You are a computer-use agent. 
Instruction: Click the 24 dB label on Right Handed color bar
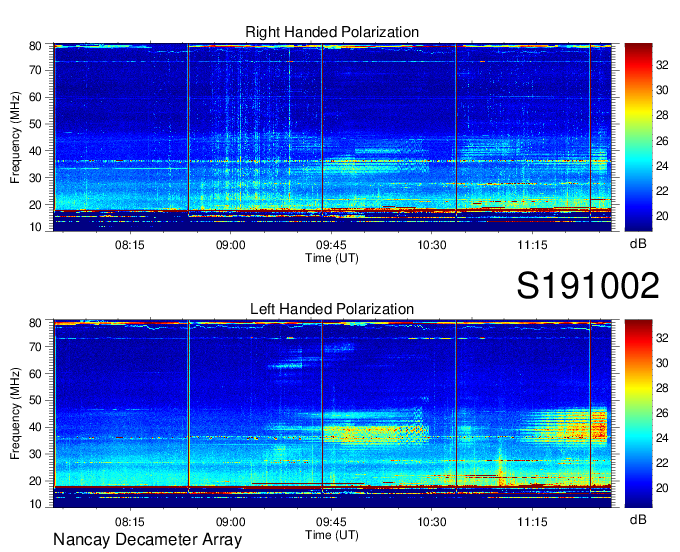click(662, 166)
